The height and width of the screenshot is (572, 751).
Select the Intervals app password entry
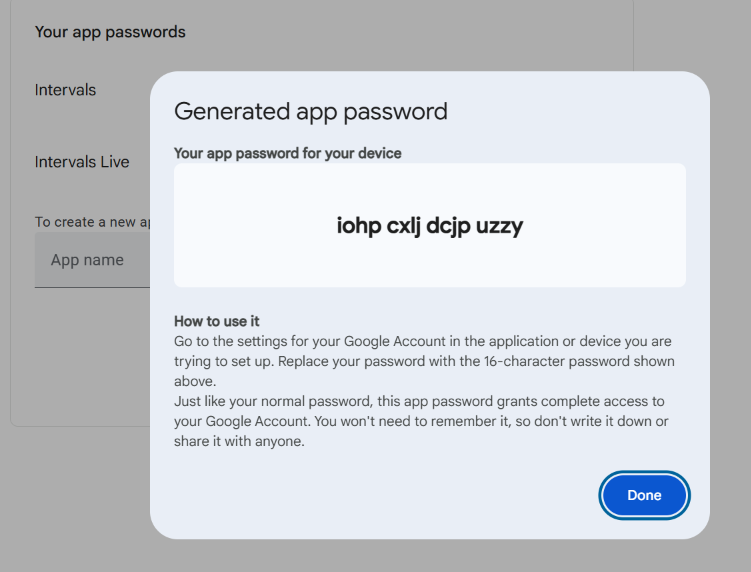pyautogui.click(x=66, y=90)
